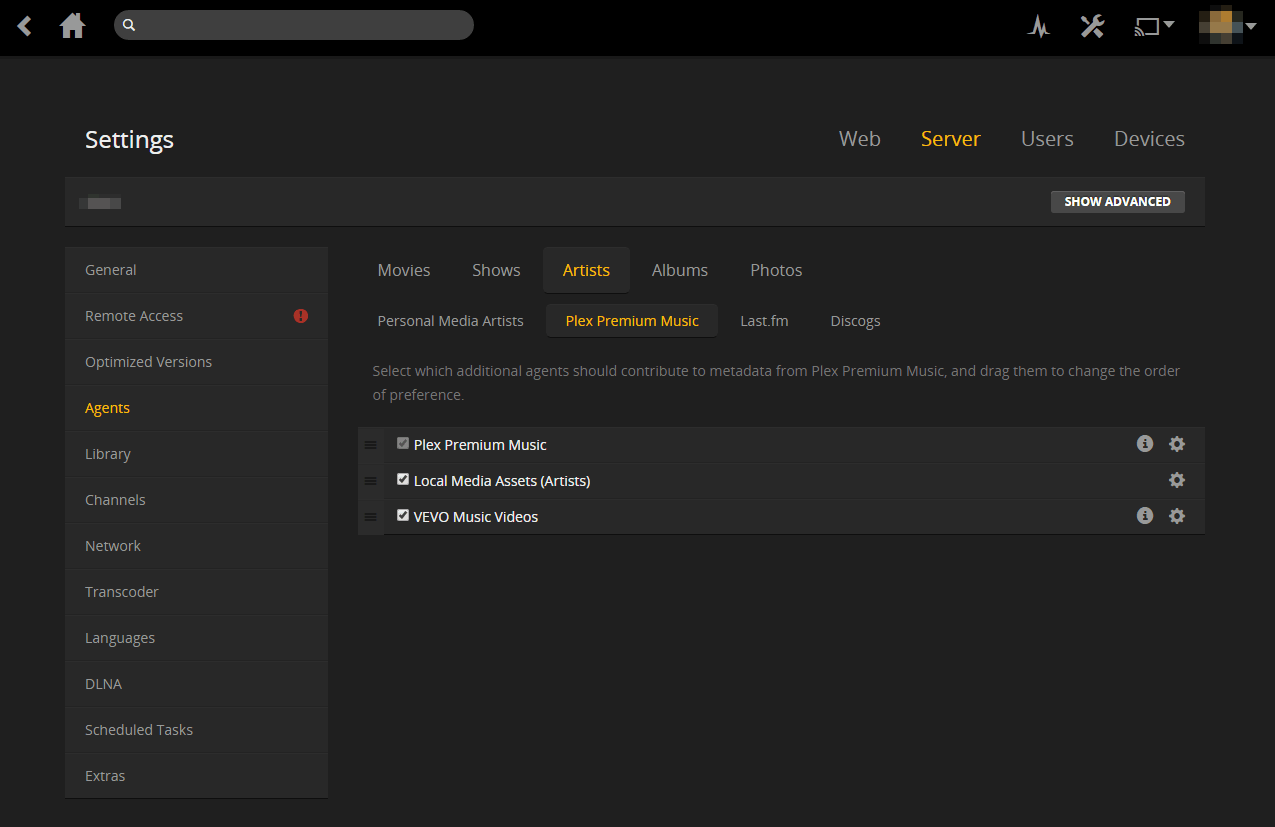Click the blurred server name label
Viewport: 1275px width, 827px height.
click(100, 203)
